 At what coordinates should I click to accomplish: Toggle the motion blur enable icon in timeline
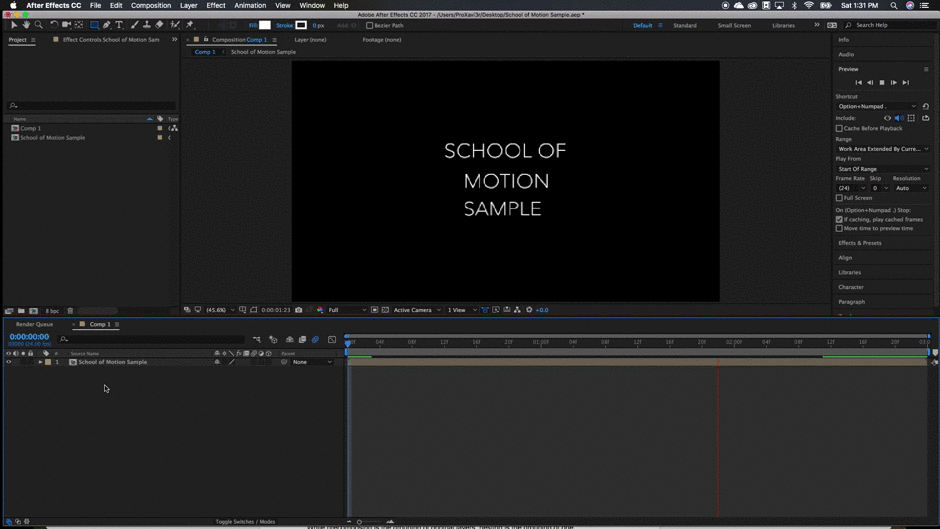pos(315,339)
